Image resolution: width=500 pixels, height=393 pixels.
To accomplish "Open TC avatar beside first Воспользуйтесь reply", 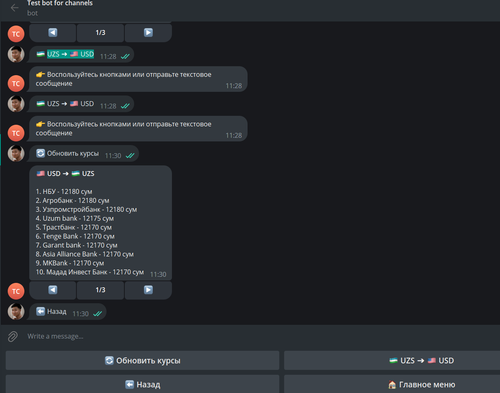I will [16, 83].
